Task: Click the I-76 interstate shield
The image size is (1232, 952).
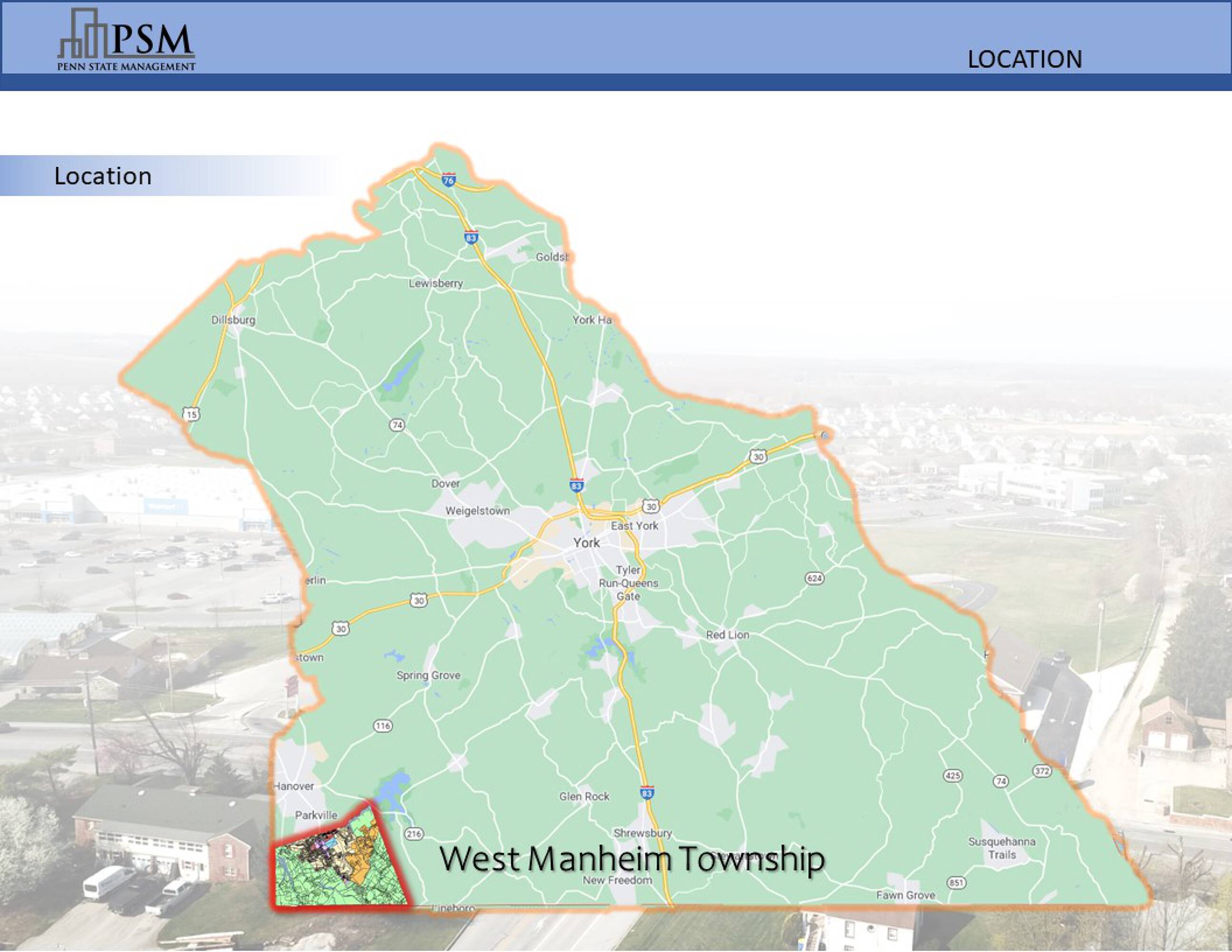Action: pos(448,180)
